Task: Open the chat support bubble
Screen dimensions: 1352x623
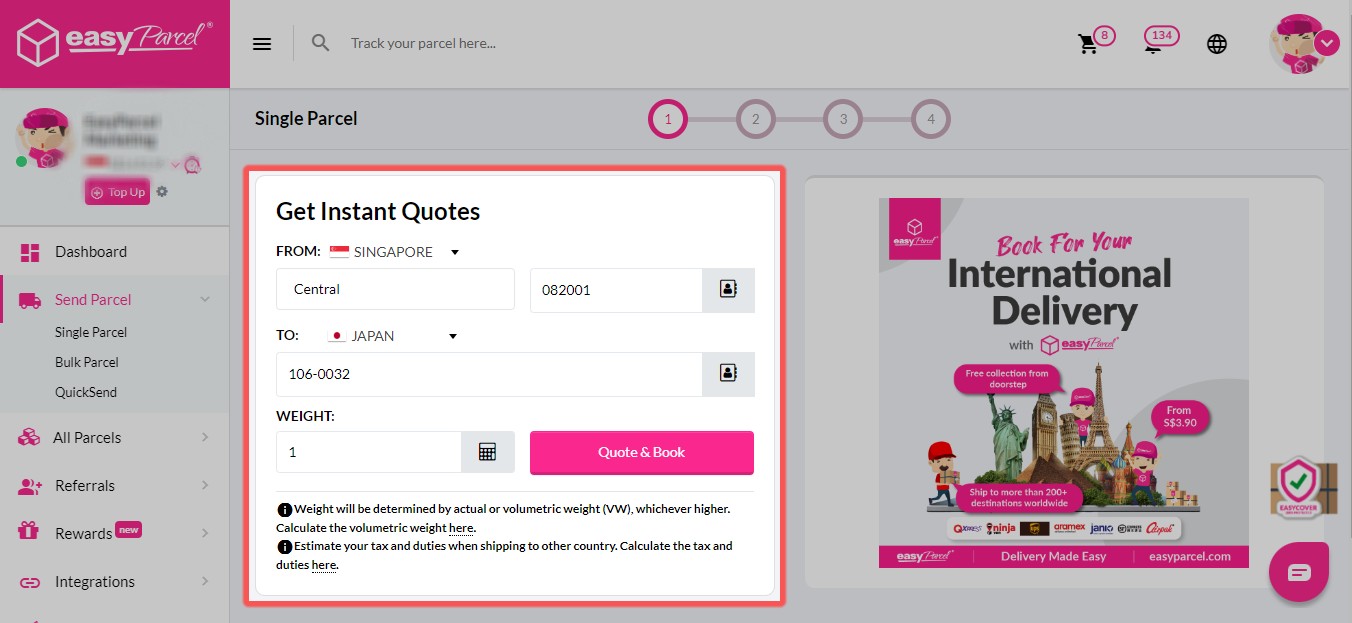Action: point(1298,572)
